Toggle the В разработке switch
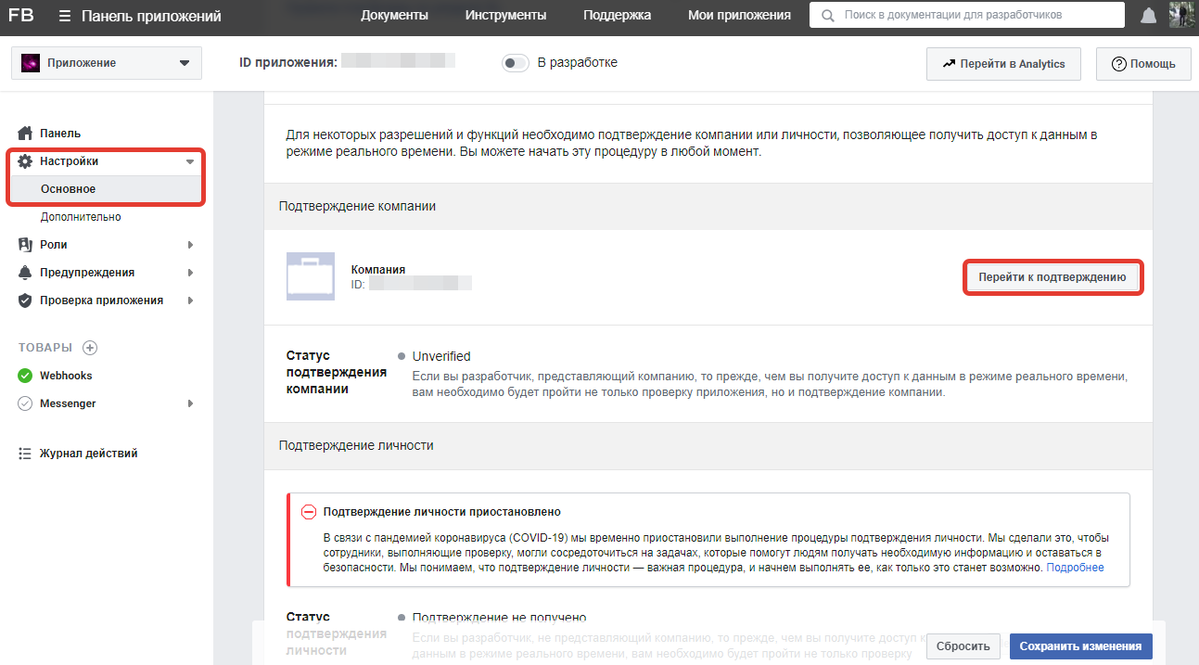Image resolution: width=1199 pixels, height=665 pixels. coord(515,63)
